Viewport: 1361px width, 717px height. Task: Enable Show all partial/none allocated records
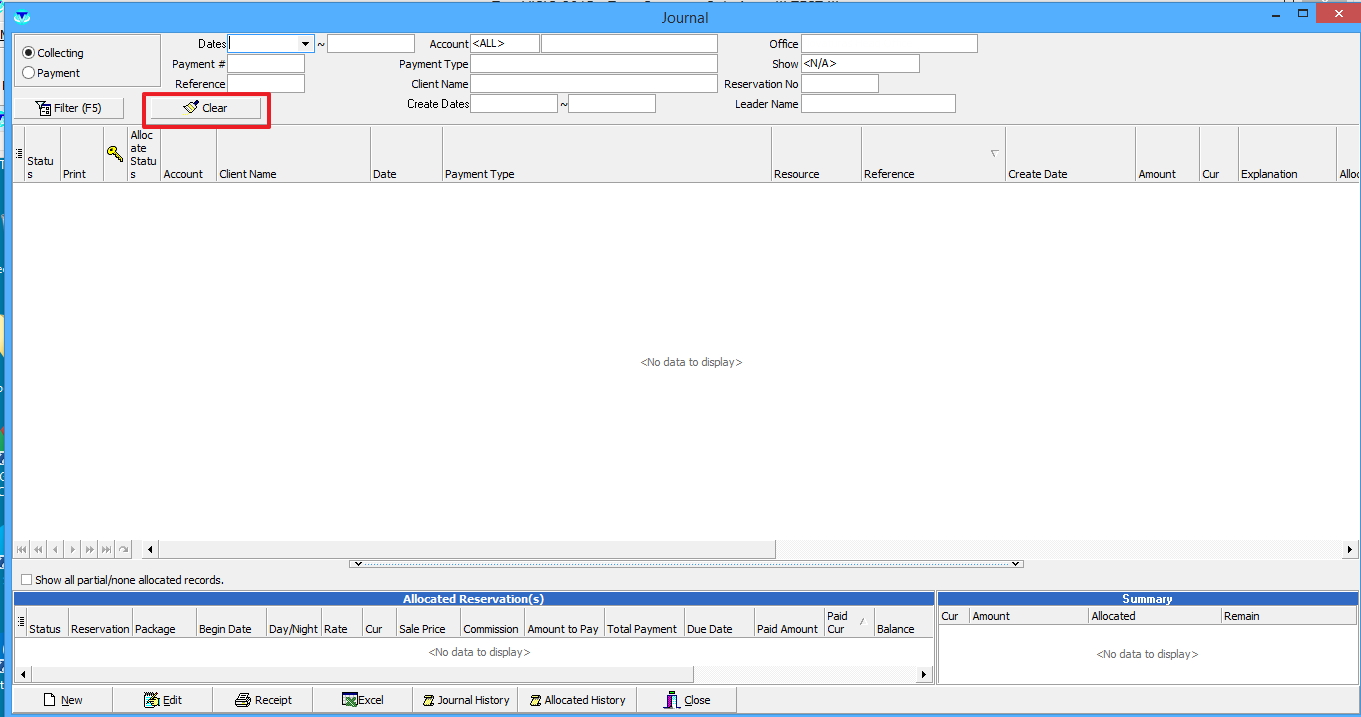coord(27,580)
